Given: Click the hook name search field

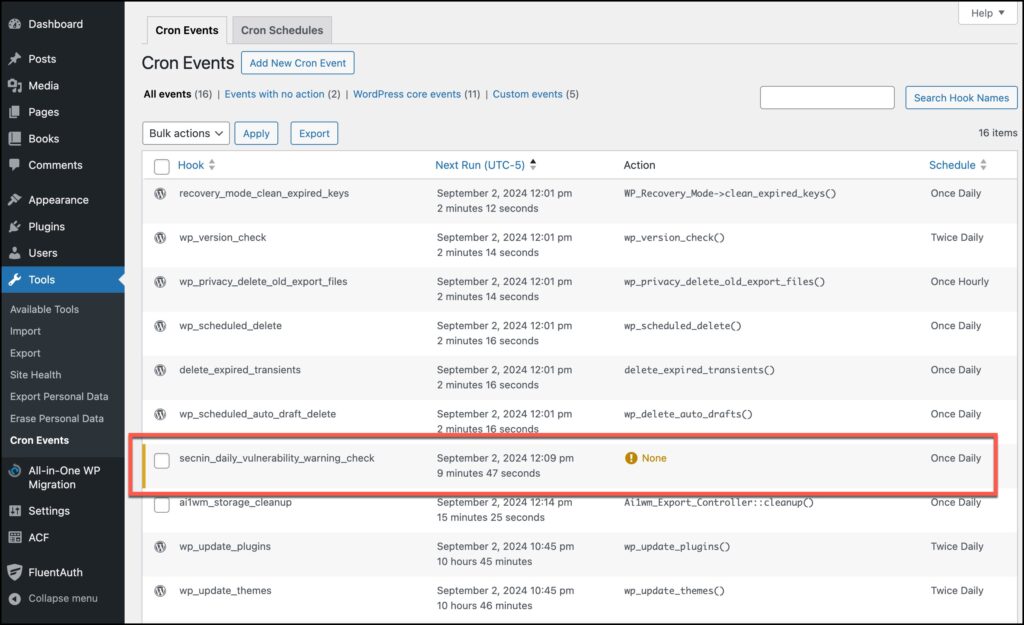Looking at the screenshot, I should click(x=827, y=97).
